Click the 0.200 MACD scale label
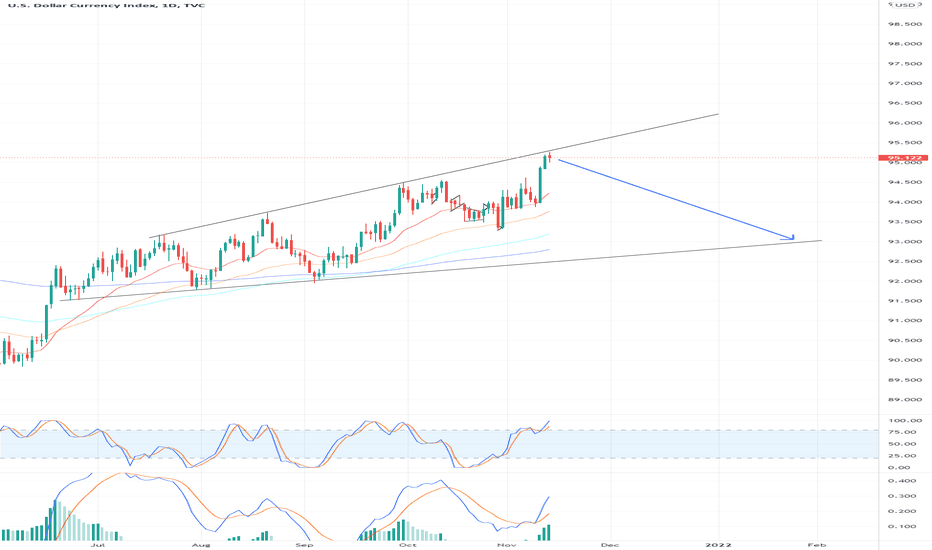Viewport: 932px width, 550px height. [x=902, y=511]
